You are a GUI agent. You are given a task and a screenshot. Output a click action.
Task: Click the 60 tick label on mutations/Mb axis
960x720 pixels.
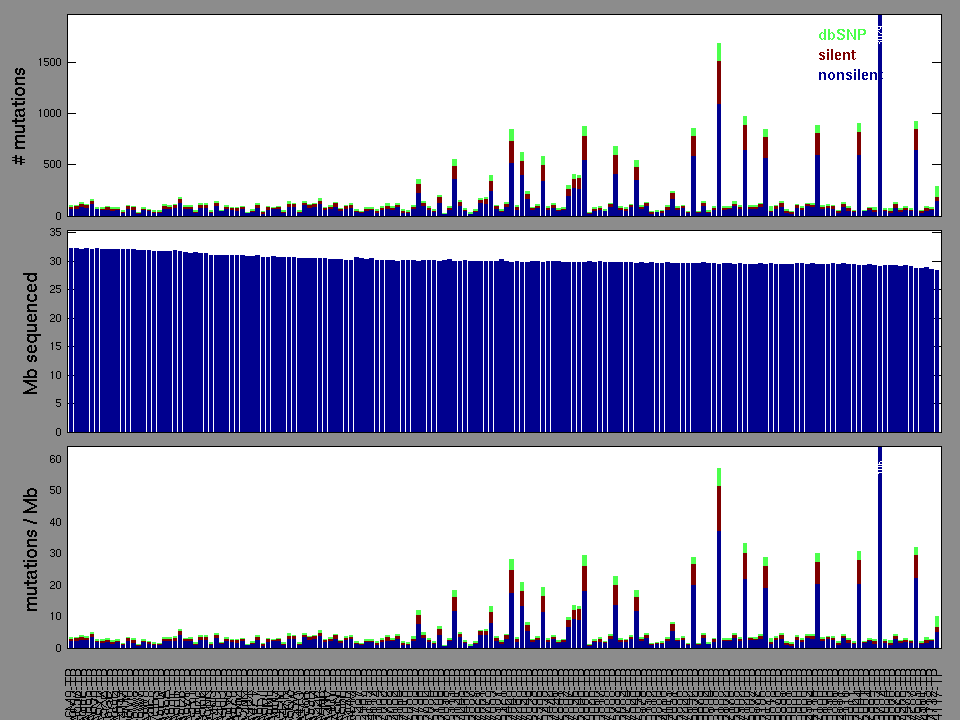[x=55, y=459]
